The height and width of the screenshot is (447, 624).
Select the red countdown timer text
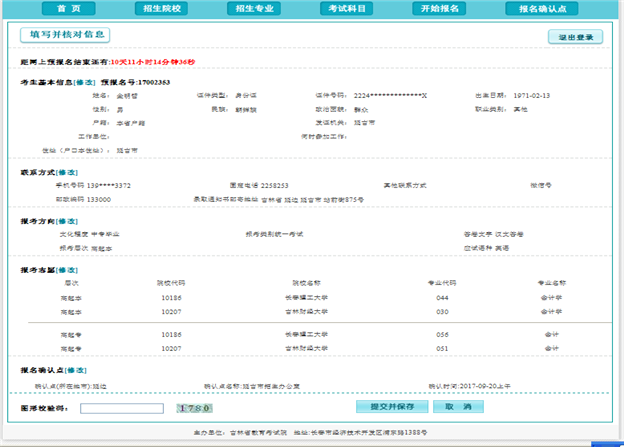click(153, 62)
